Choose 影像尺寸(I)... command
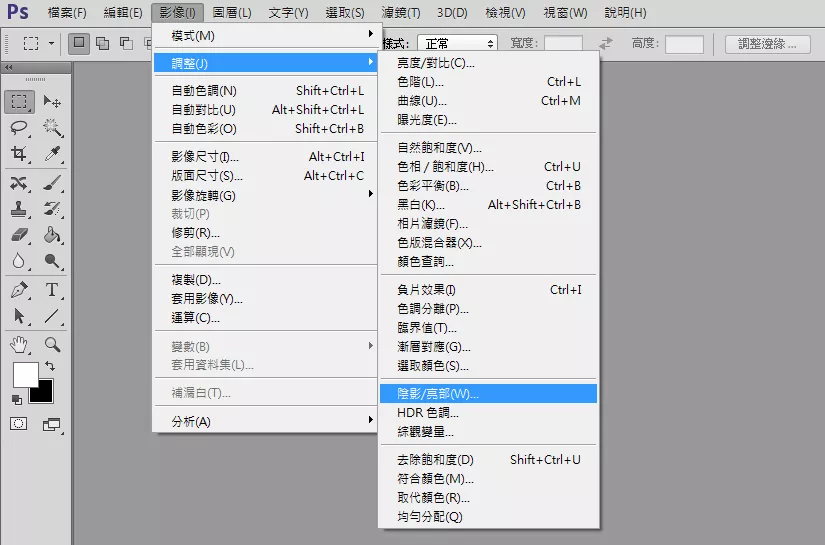Screen dimensions: 825x545 click(266, 157)
